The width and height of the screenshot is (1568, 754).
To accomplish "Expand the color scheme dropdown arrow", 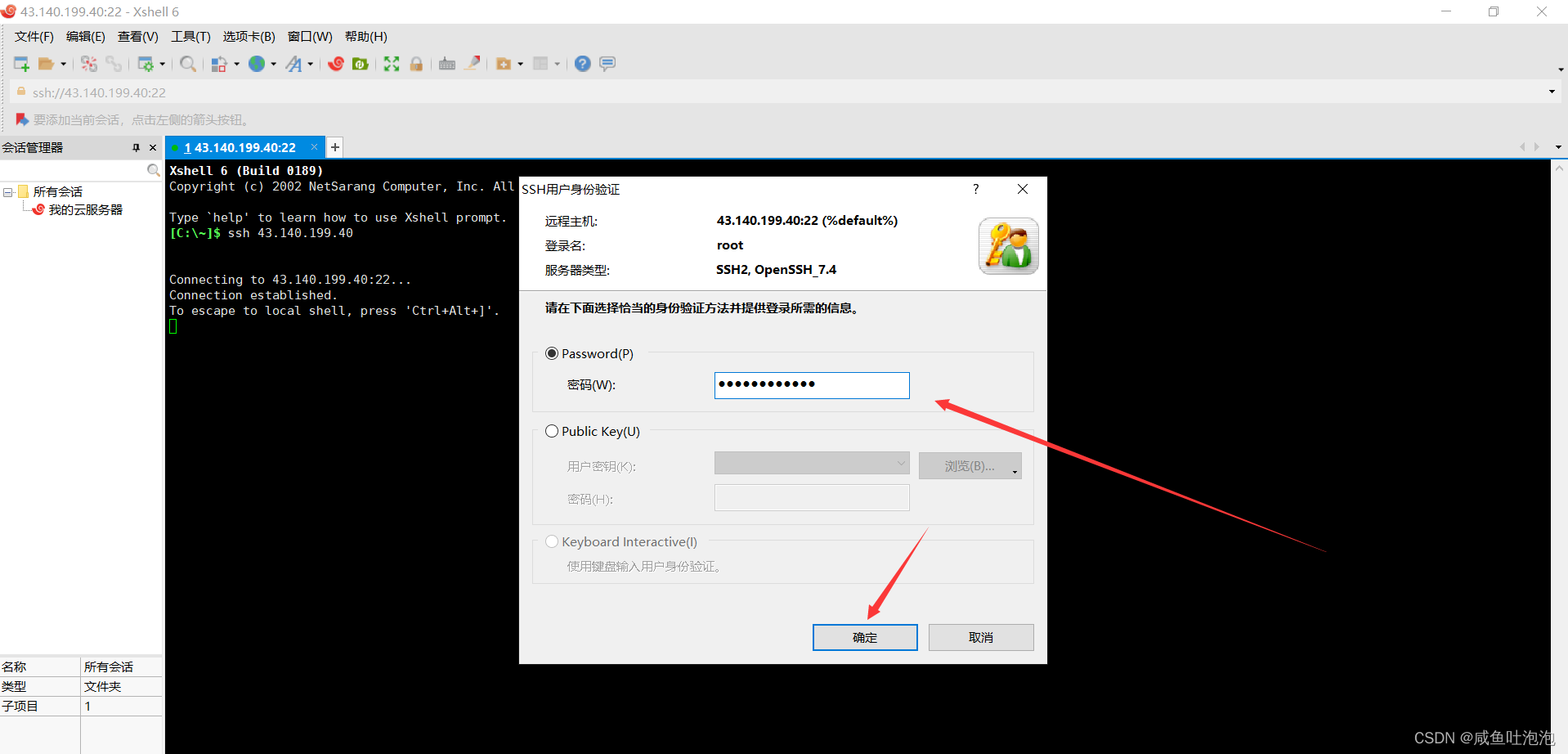I will [x=236, y=64].
